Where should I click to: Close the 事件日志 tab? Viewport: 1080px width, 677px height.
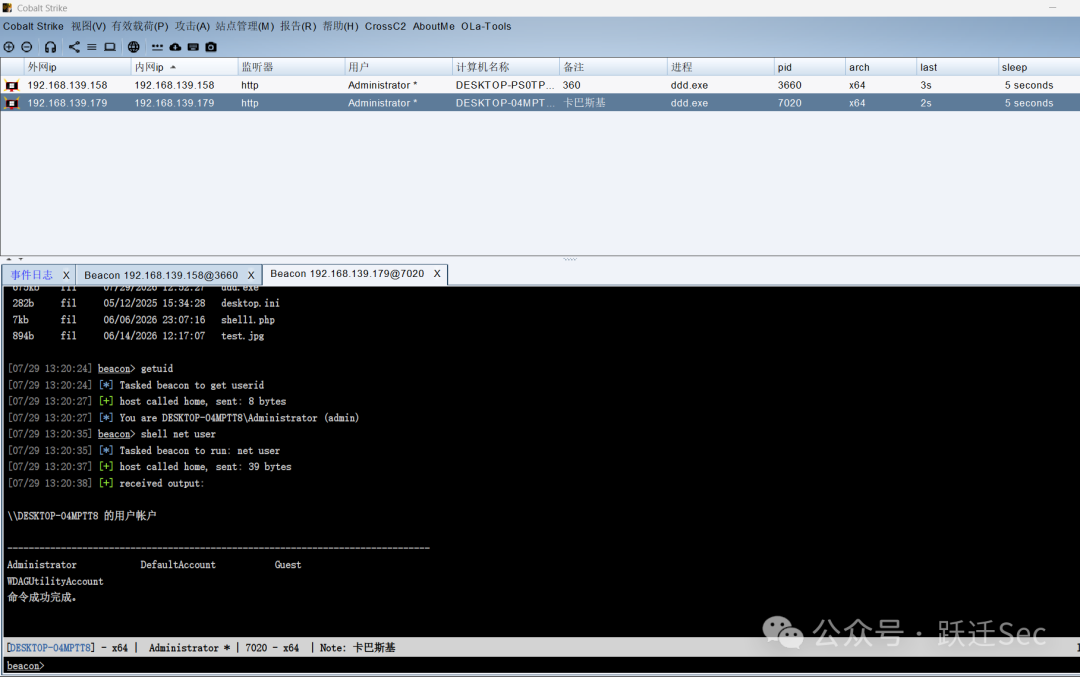(66, 275)
